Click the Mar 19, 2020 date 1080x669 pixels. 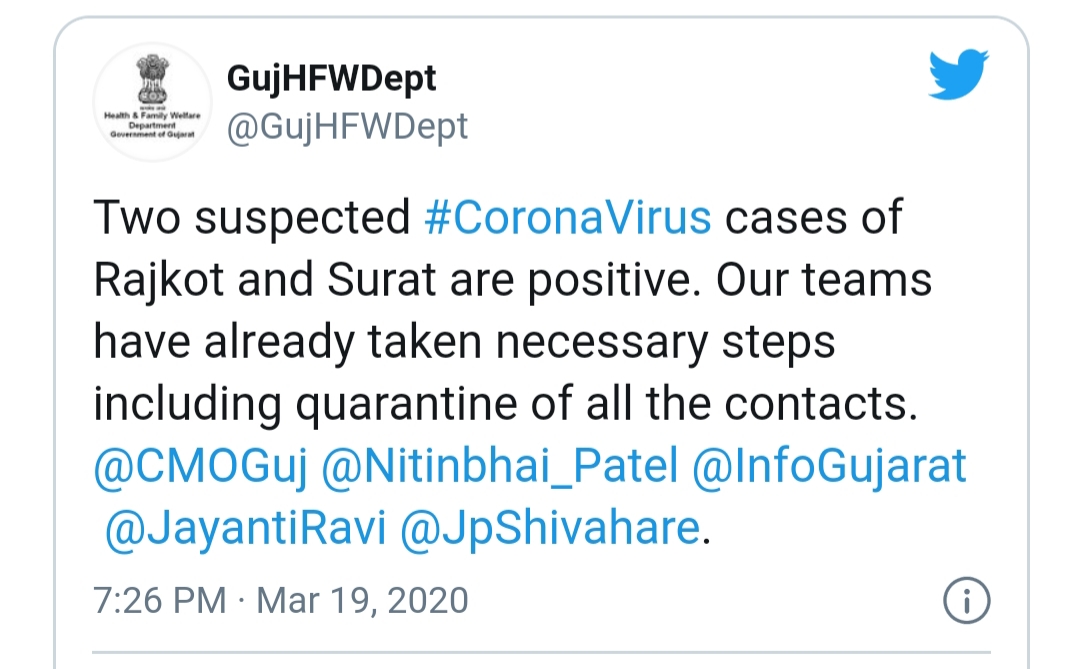362,600
